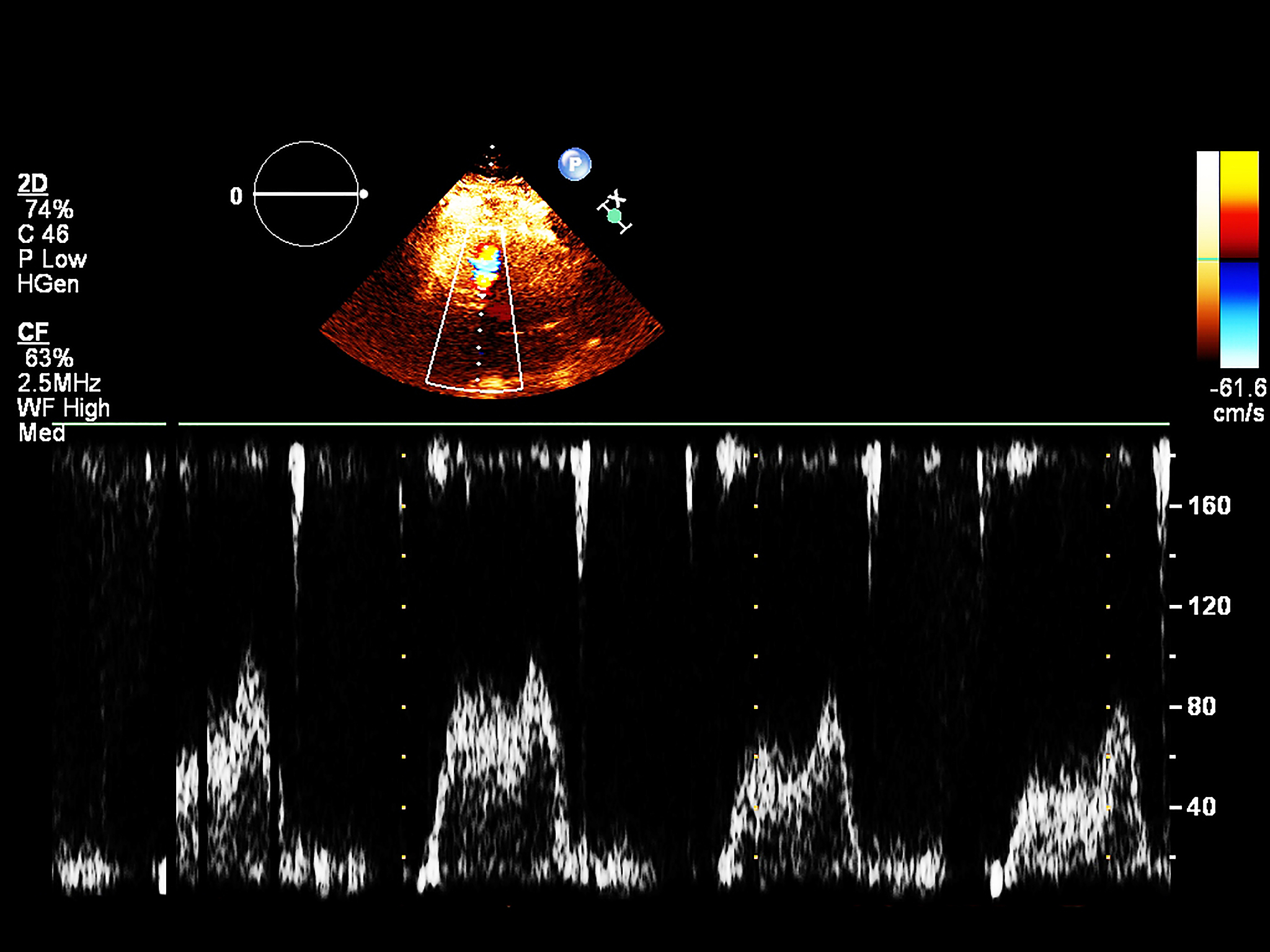The width and height of the screenshot is (1270, 952).
Task: Click the -61.6 cm/s velocity readout
Action: coord(1238,389)
